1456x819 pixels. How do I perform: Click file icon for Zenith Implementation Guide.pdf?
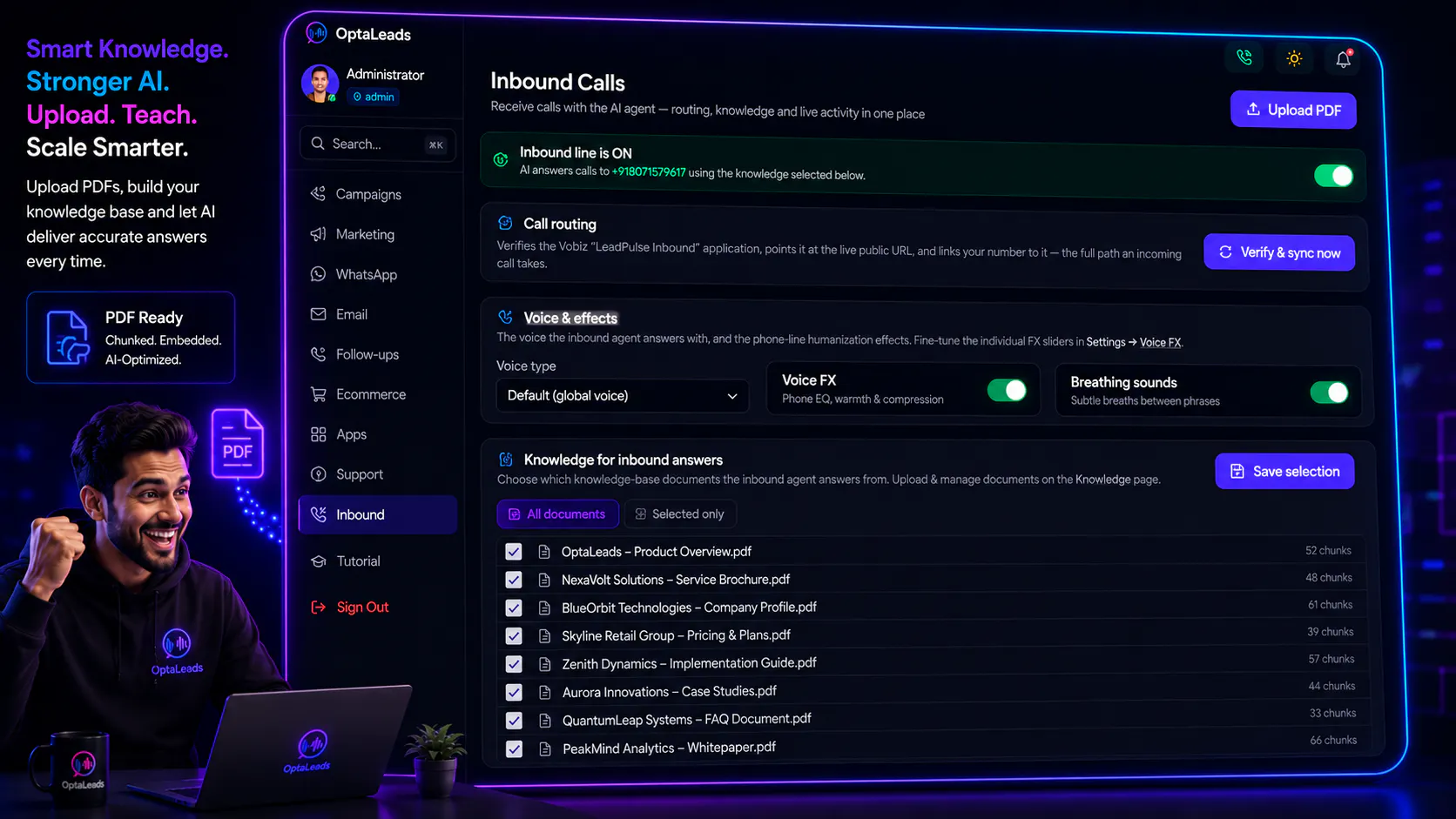click(545, 664)
